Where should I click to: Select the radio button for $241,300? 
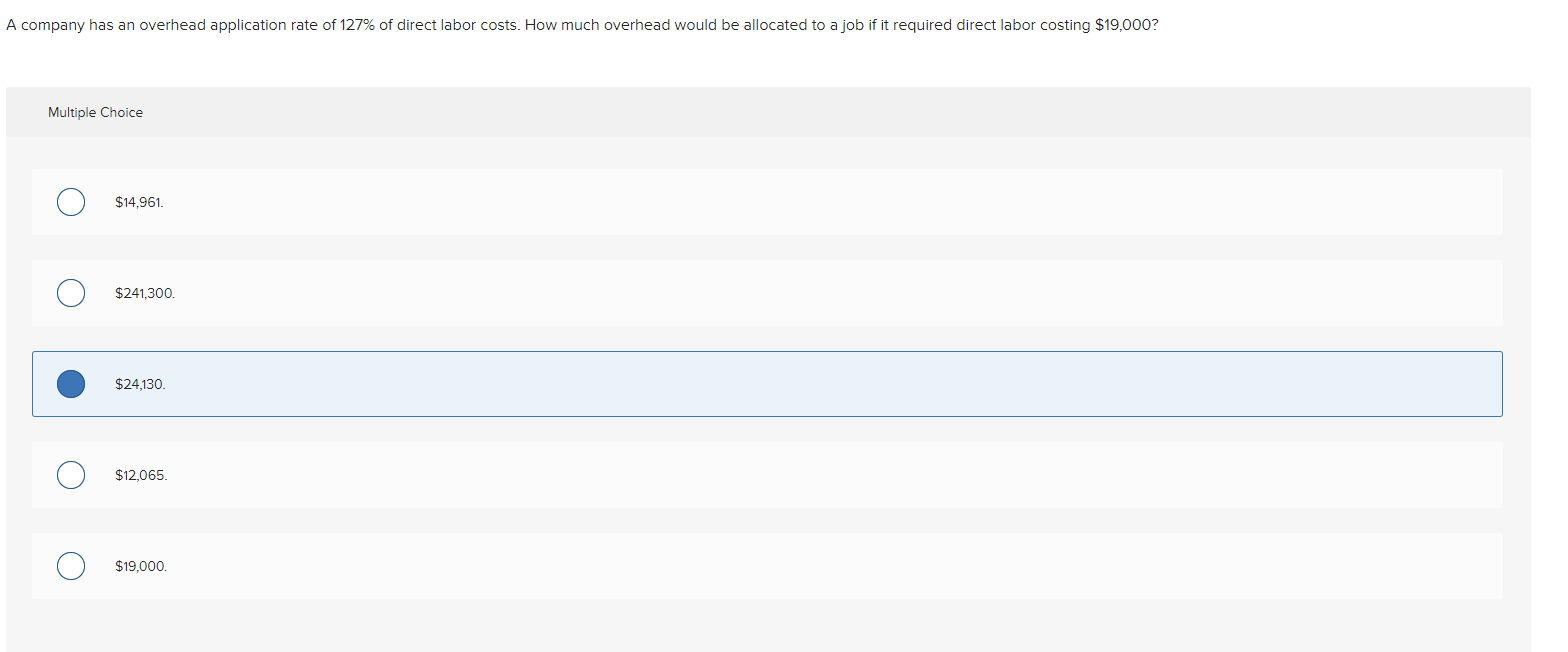(x=70, y=292)
